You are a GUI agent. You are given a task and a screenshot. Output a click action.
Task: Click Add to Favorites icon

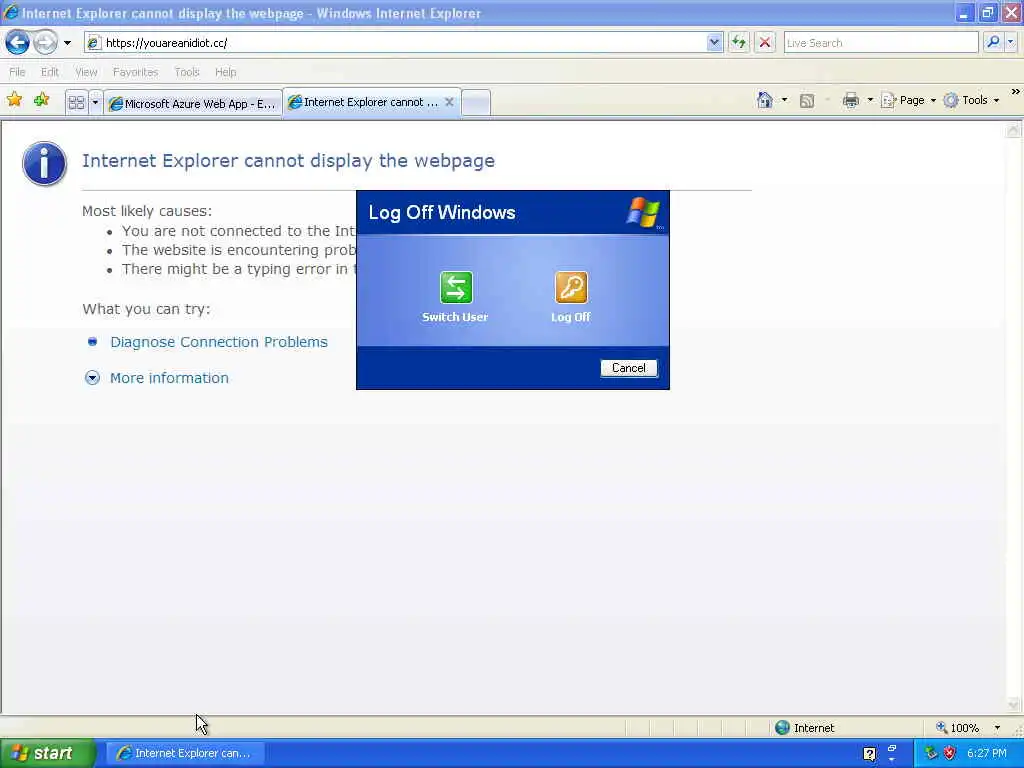click(x=42, y=100)
